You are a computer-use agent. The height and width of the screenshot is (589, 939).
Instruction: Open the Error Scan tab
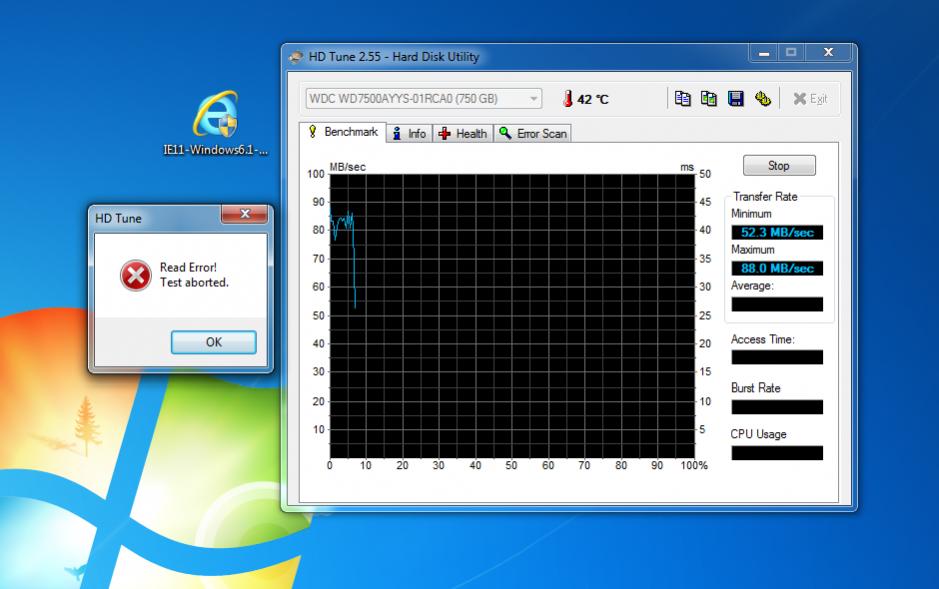(532, 133)
